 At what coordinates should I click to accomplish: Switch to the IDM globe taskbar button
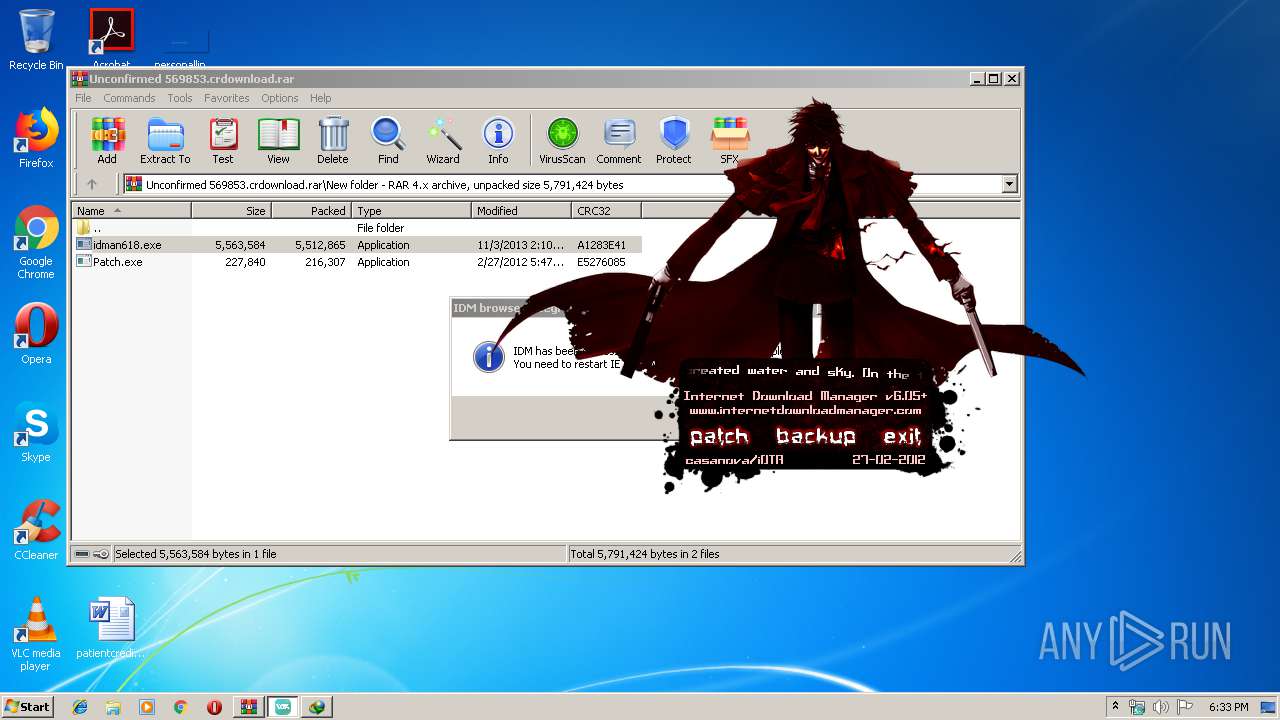click(317, 707)
